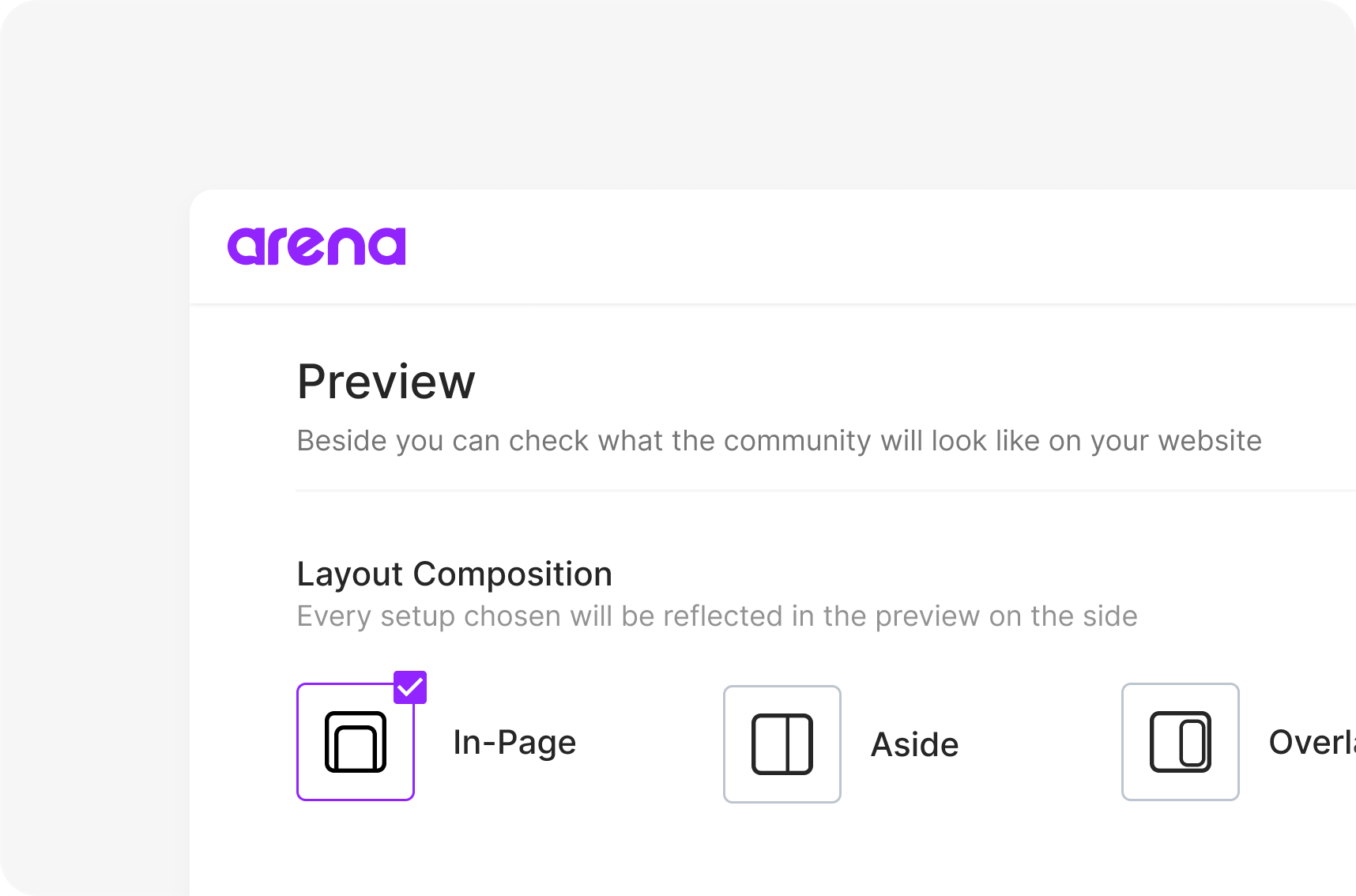Click the gray background outside the card
The width and height of the screenshot is (1356, 896).
pos(95,474)
